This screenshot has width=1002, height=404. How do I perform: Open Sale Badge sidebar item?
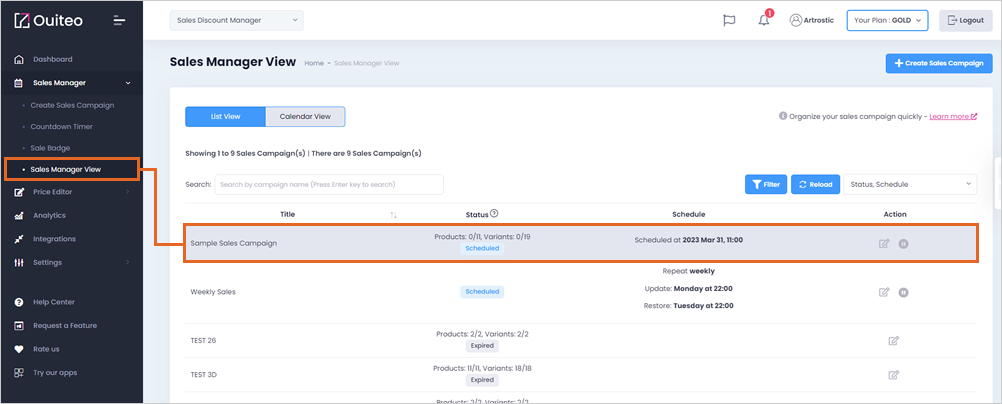(x=50, y=148)
